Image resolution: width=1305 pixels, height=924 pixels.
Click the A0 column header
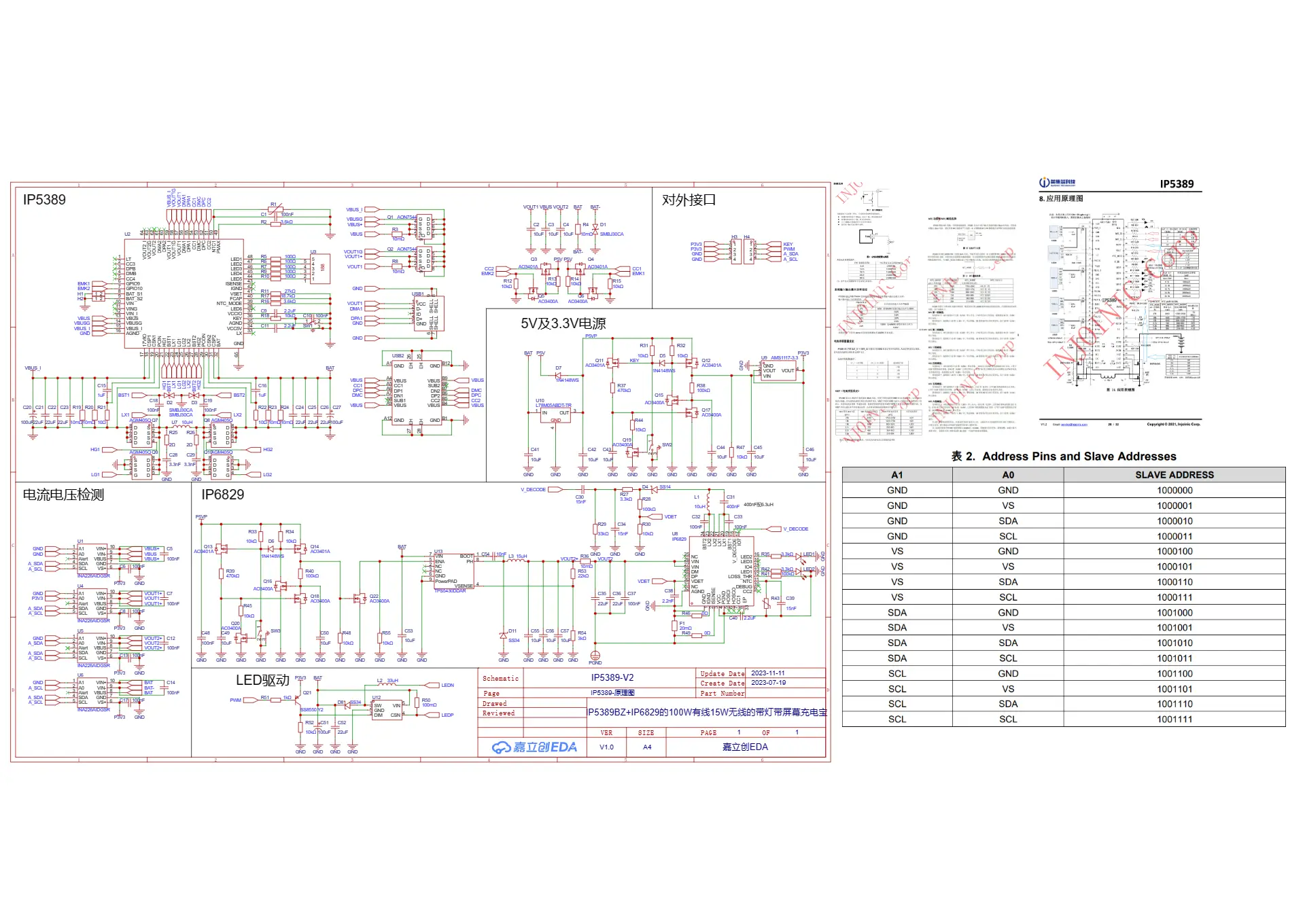(x=1008, y=475)
